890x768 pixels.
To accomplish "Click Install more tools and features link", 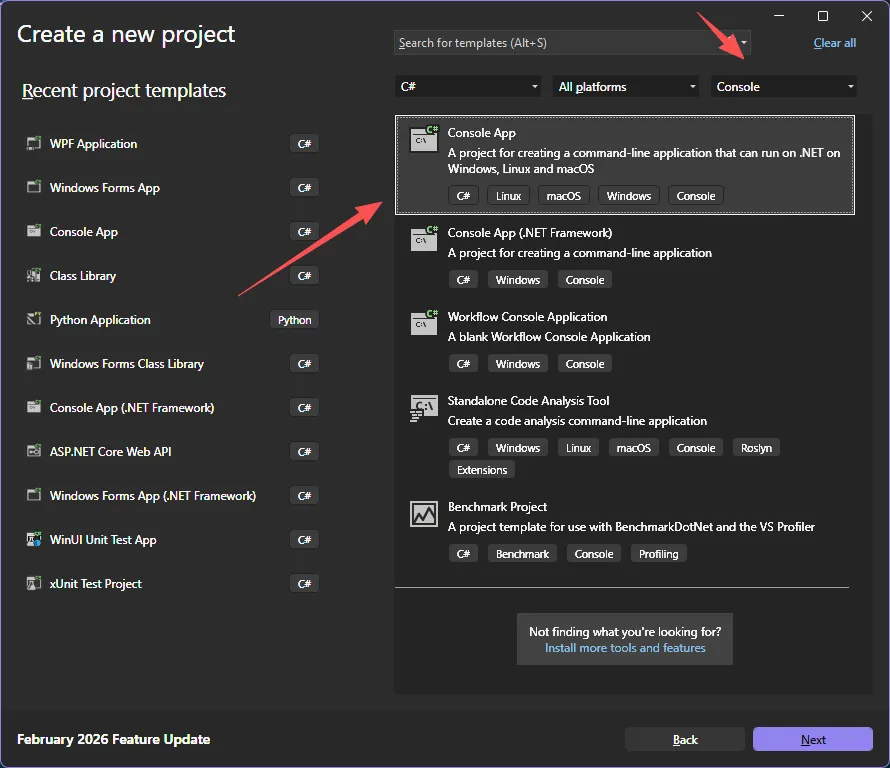I will click(x=625, y=648).
